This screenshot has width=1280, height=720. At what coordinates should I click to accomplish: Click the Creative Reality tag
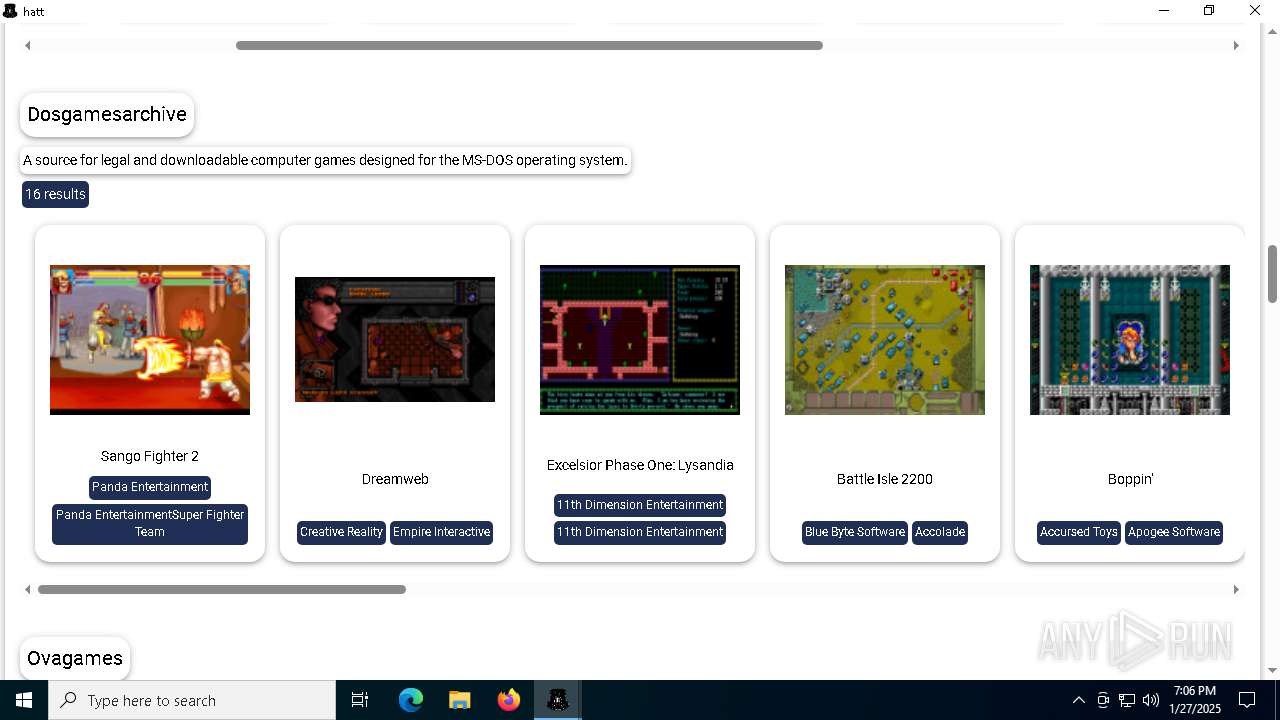coord(341,532)
